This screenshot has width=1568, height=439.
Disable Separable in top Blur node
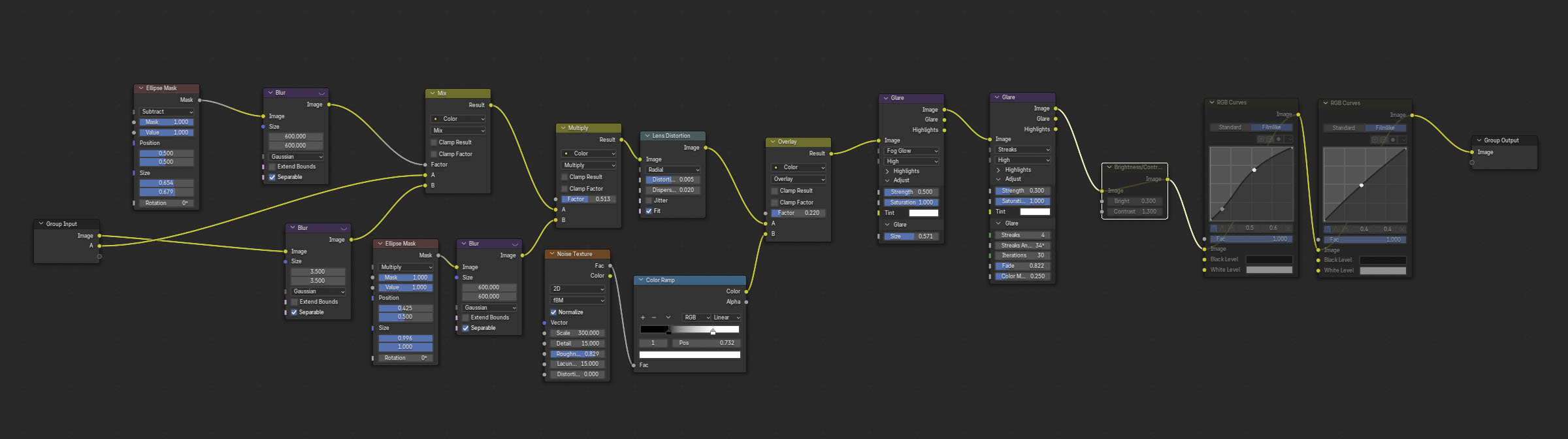point(272,177)
